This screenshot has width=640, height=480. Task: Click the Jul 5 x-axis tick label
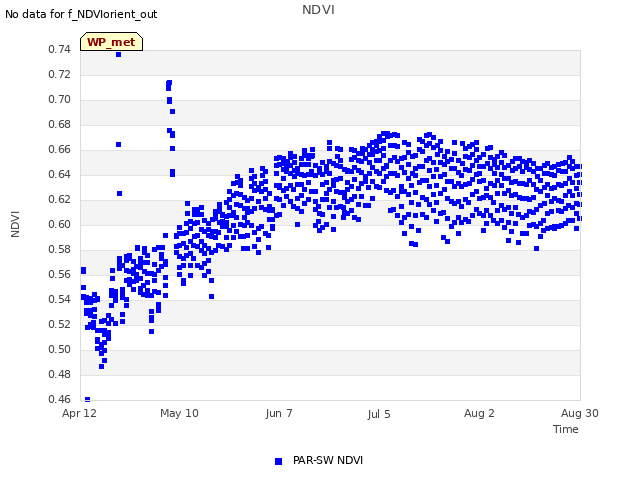379,414
